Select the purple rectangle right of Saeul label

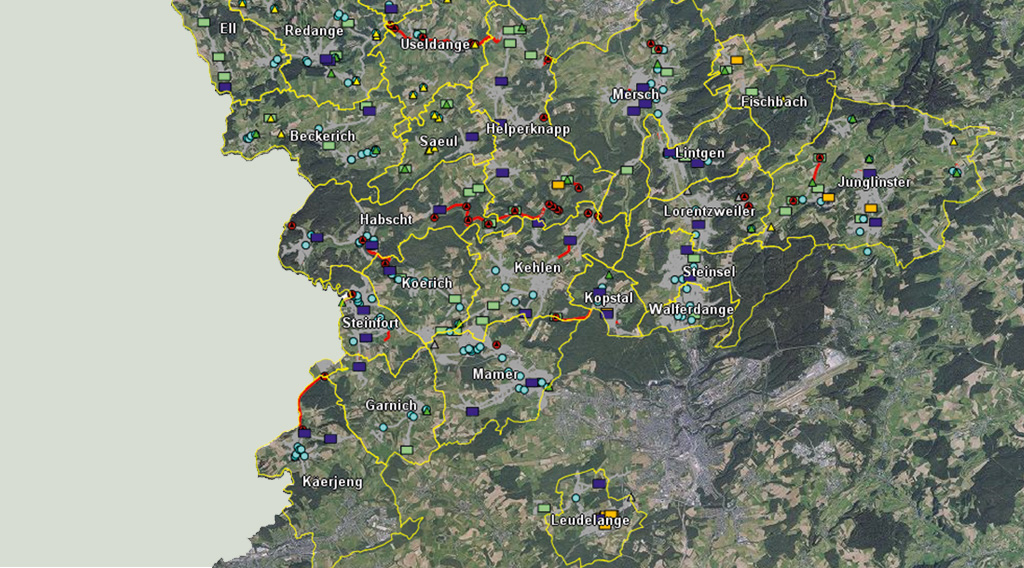471,137
